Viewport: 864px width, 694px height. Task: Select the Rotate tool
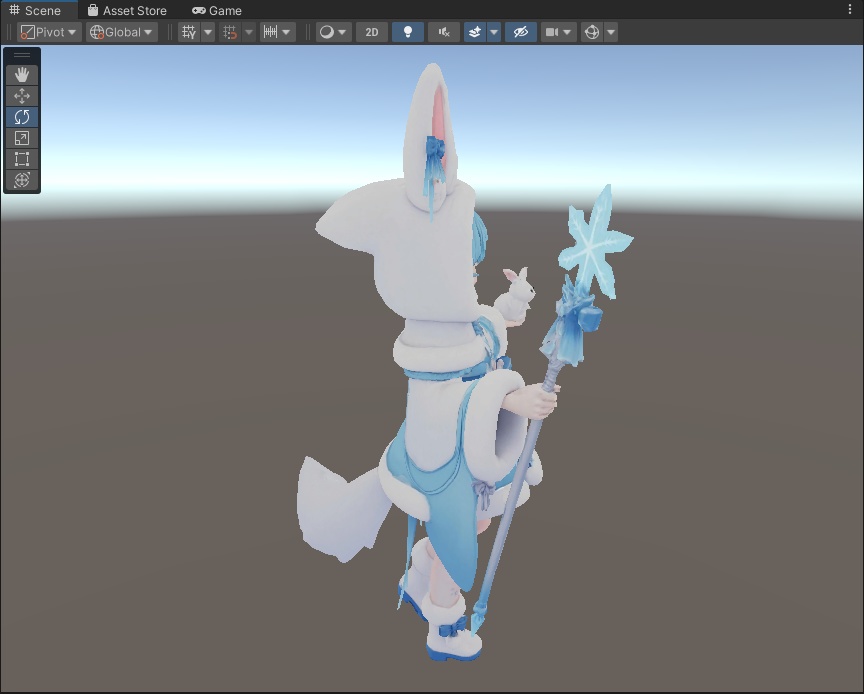(22, 116)
